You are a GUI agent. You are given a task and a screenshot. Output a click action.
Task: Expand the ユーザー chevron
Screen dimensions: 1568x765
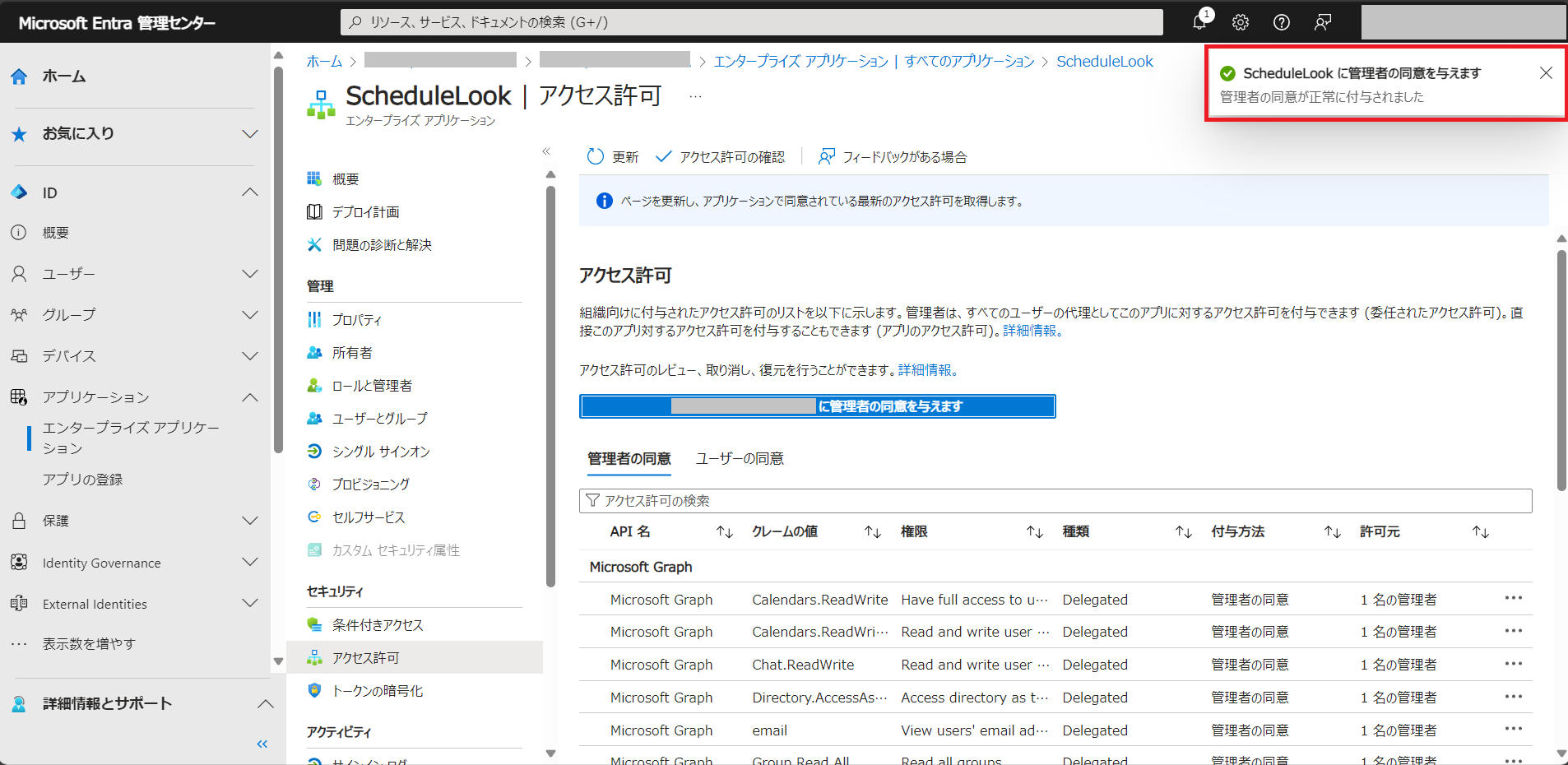click(250, 274)
